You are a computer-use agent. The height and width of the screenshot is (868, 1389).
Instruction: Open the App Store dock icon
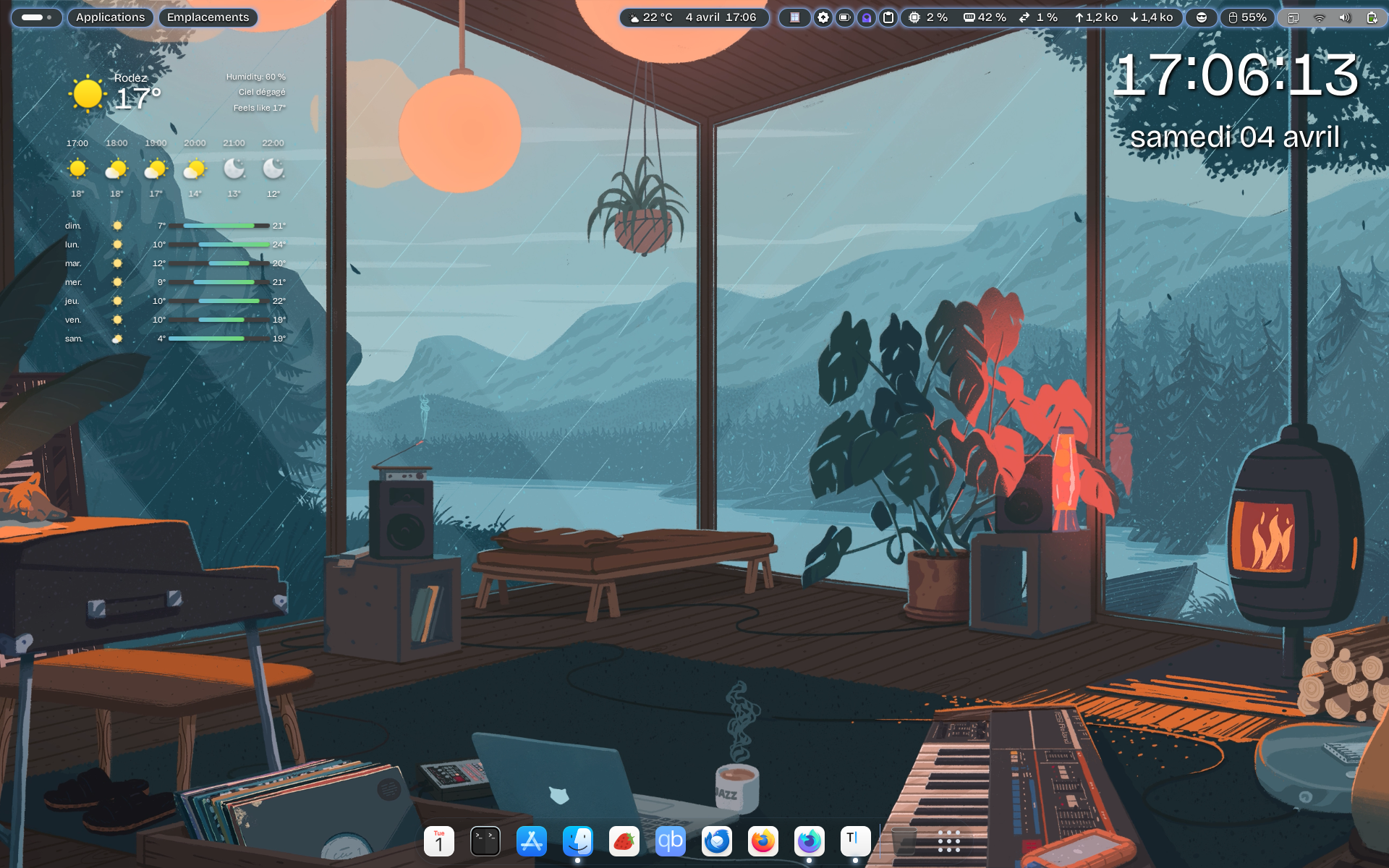[x=532, y=841]
